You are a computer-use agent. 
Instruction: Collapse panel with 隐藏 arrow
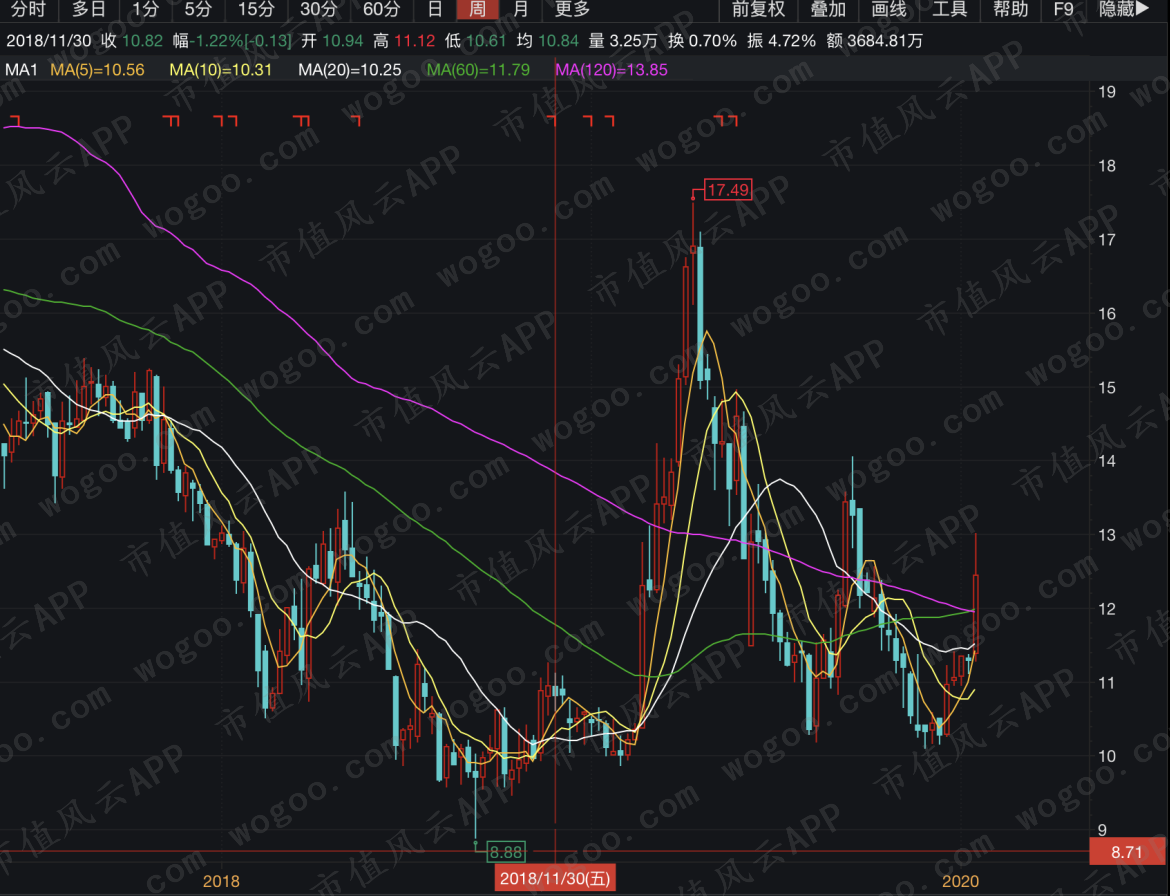(x=1125, y=9)
